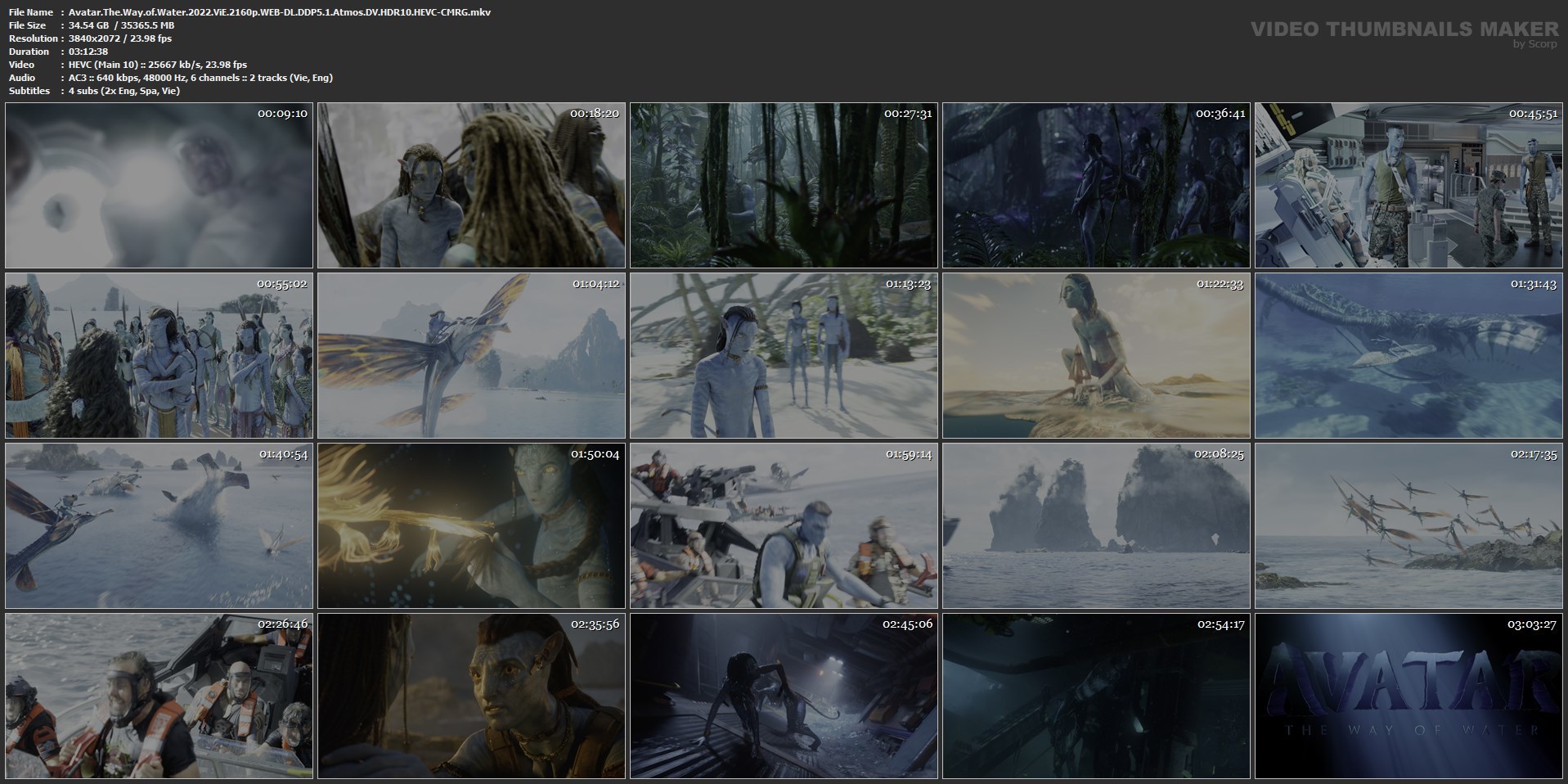Open the thumbnail at 00:45:51

(1409, 186)
